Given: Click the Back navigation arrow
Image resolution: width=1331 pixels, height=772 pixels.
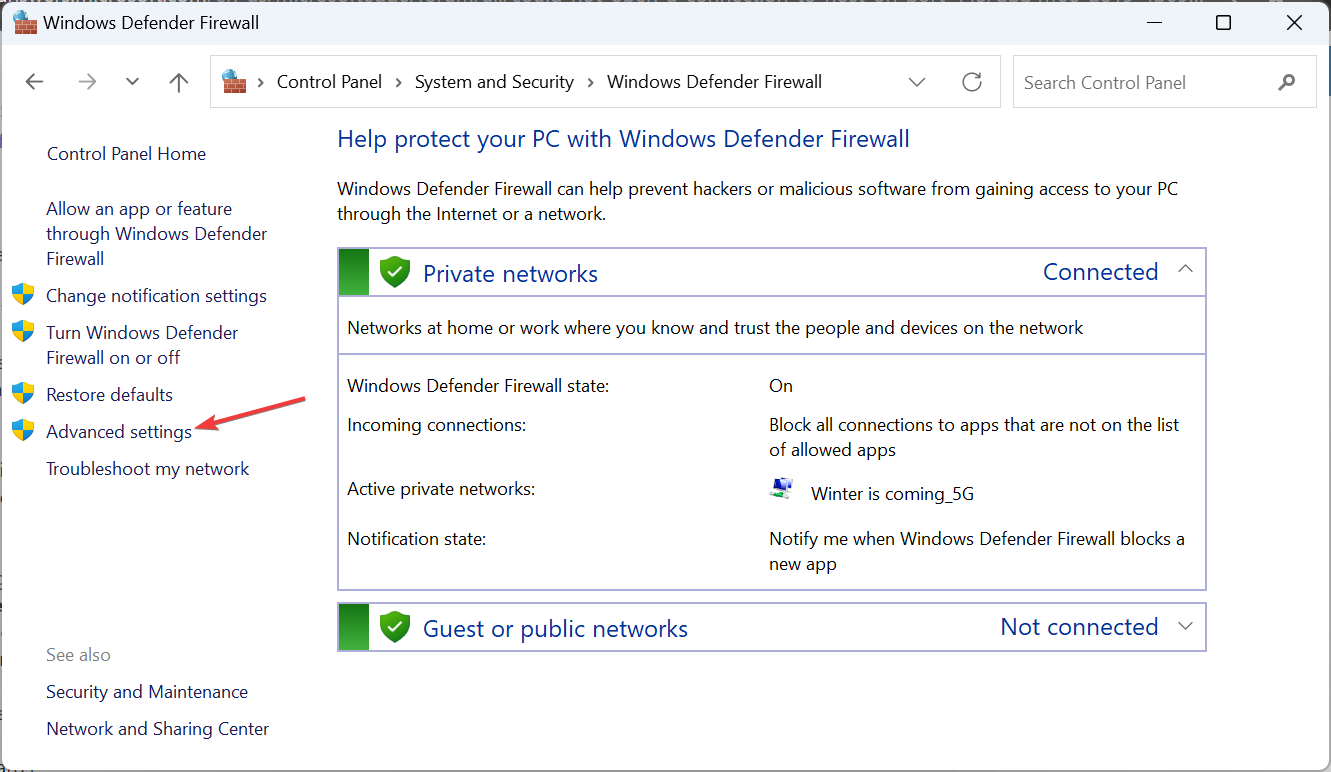Looking at the screenshot, I should (x=35, y=82).
